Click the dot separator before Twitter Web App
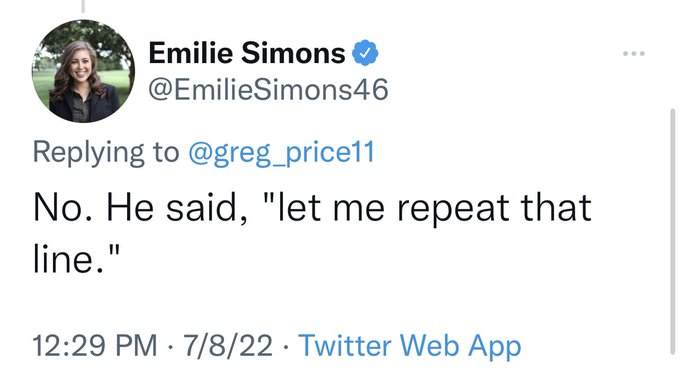This screenshot has width=680, height=378. (286, 347)
